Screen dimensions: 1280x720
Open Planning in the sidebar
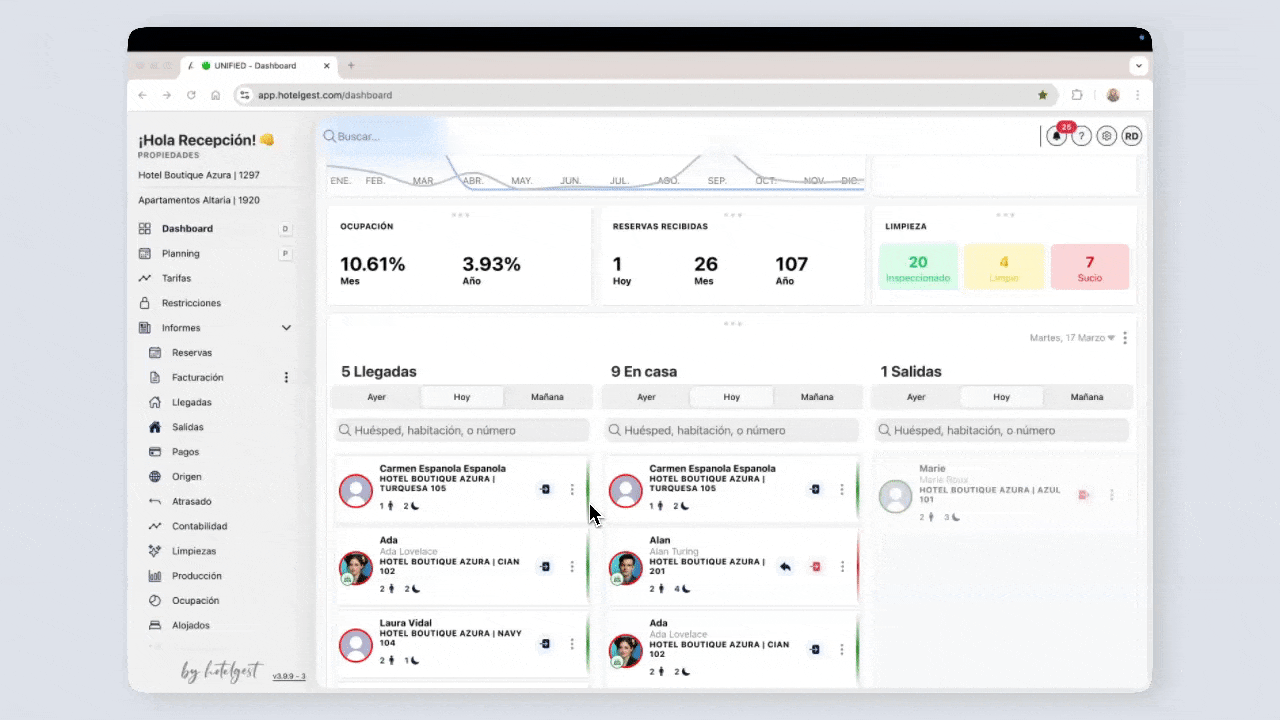(x=181, y=254)
